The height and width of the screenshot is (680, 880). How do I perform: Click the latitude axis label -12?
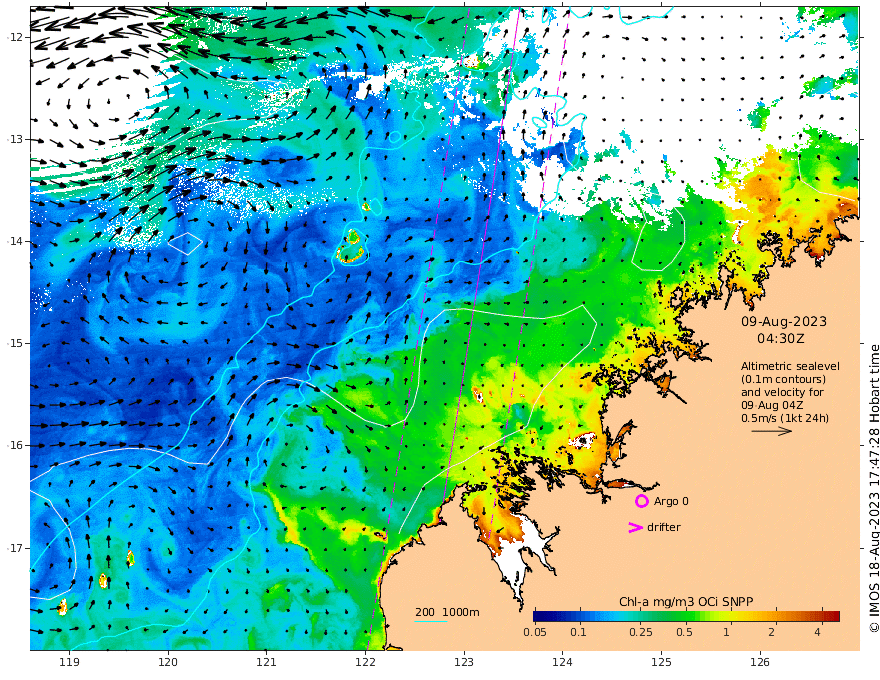(15, 37)
